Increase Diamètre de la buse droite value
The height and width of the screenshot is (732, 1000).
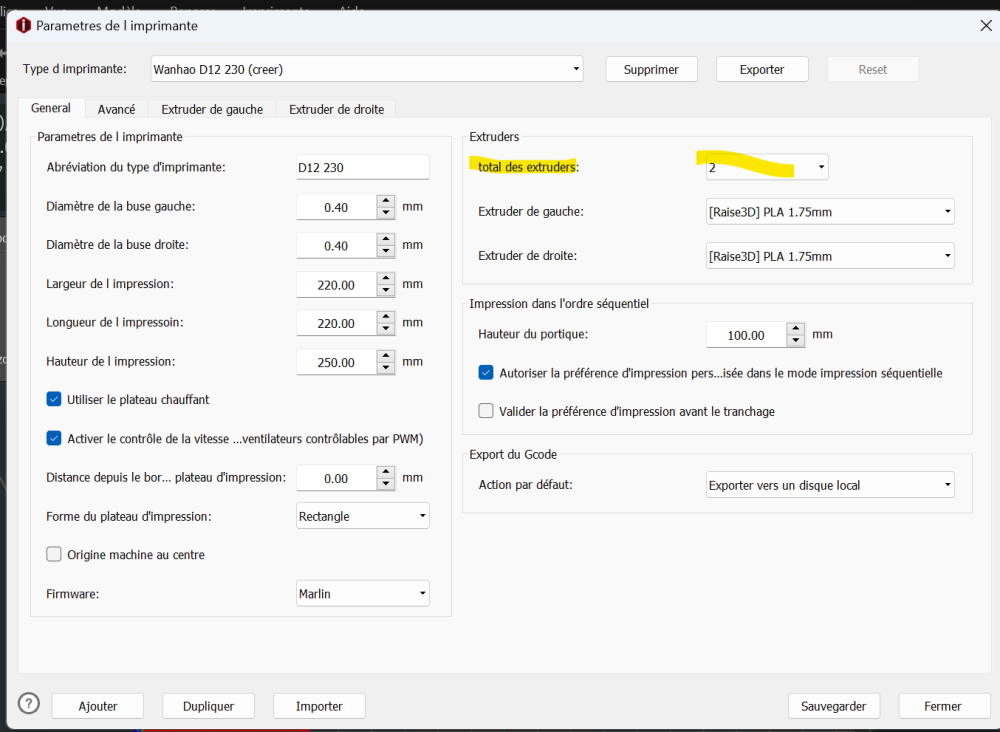tap(386, 239)
